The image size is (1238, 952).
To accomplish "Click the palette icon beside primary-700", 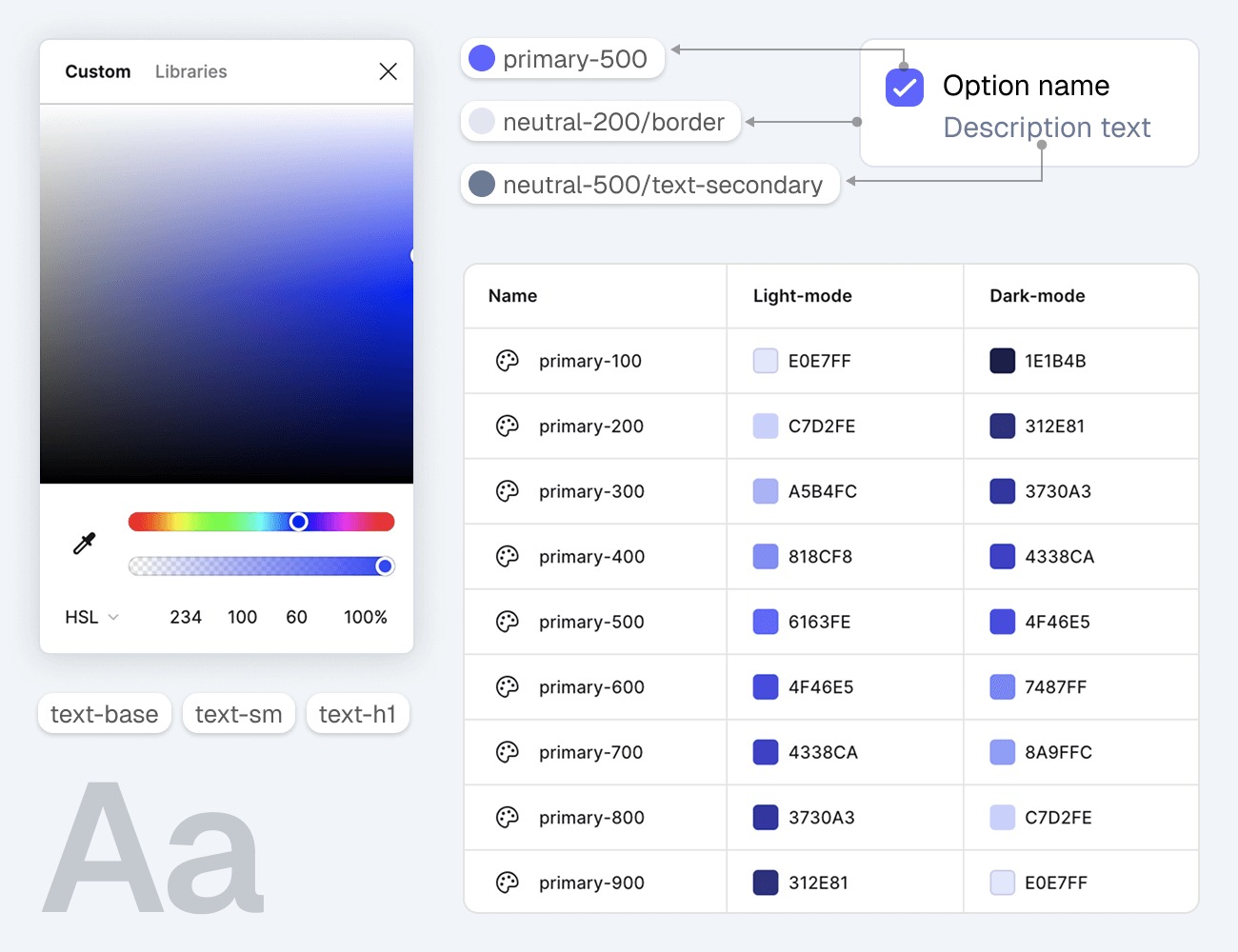I will [x=507, y=752].
